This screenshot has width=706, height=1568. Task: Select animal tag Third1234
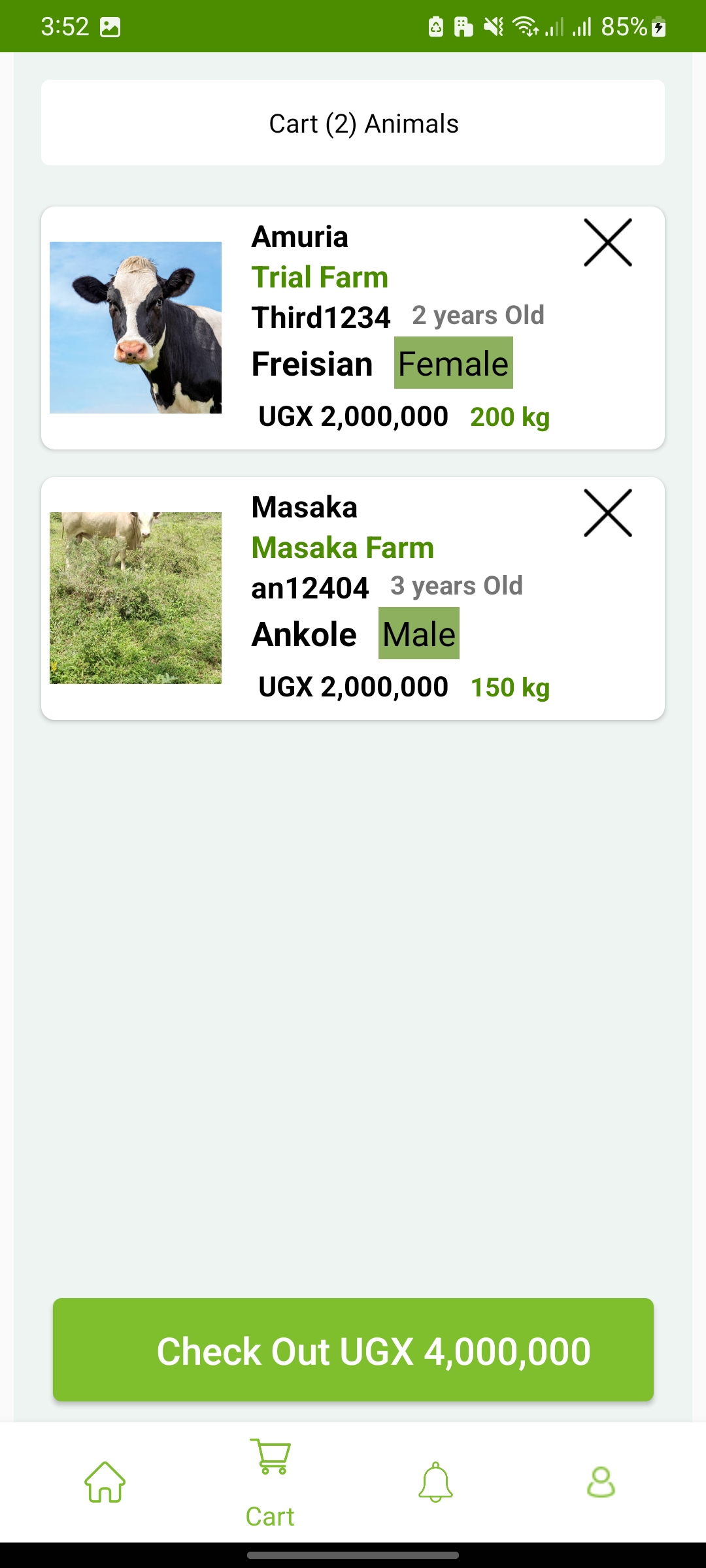pos(321,318)
